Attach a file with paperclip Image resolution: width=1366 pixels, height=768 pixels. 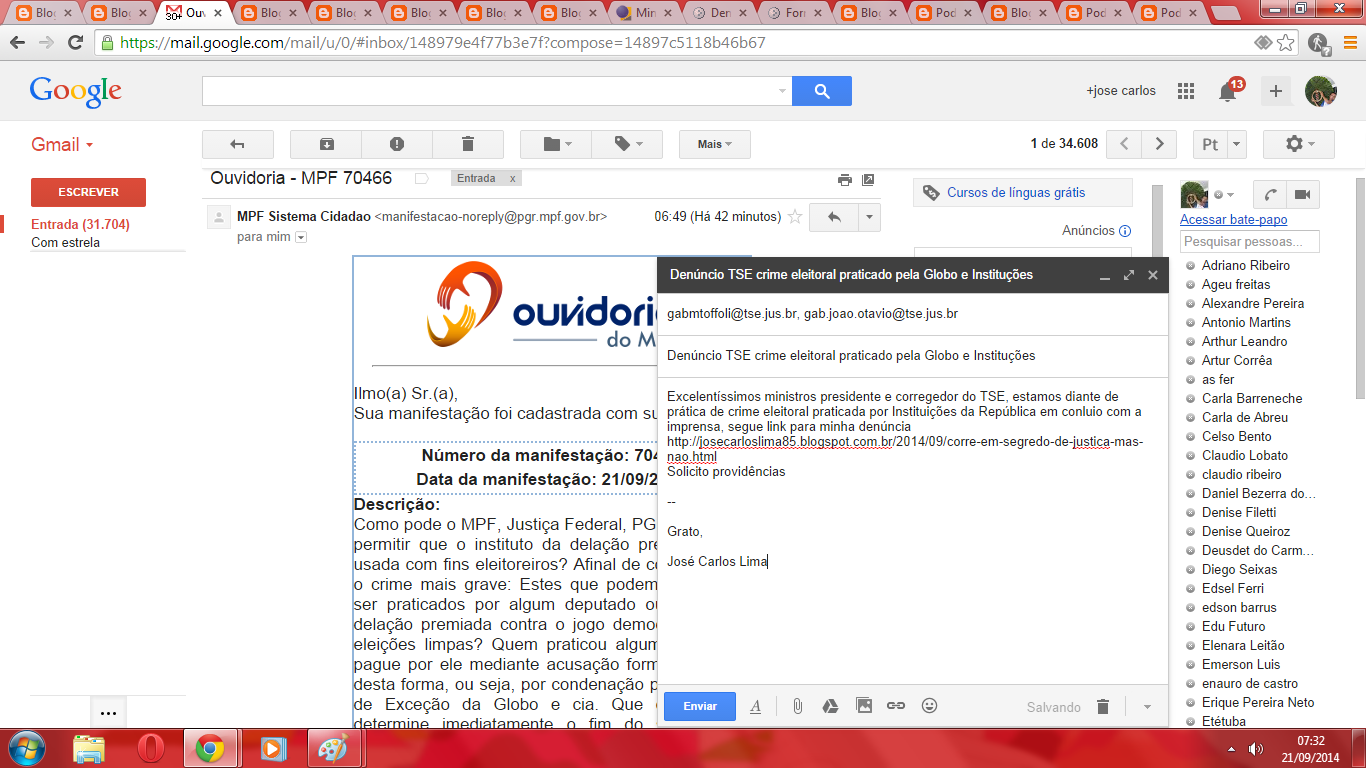797,706
